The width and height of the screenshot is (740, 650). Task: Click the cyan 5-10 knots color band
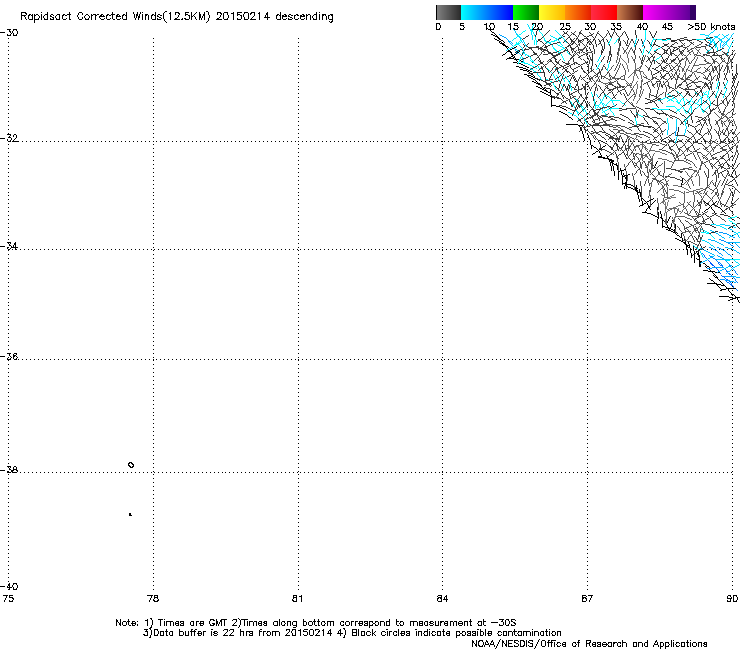pyautogui.click(x=474, y=12)
